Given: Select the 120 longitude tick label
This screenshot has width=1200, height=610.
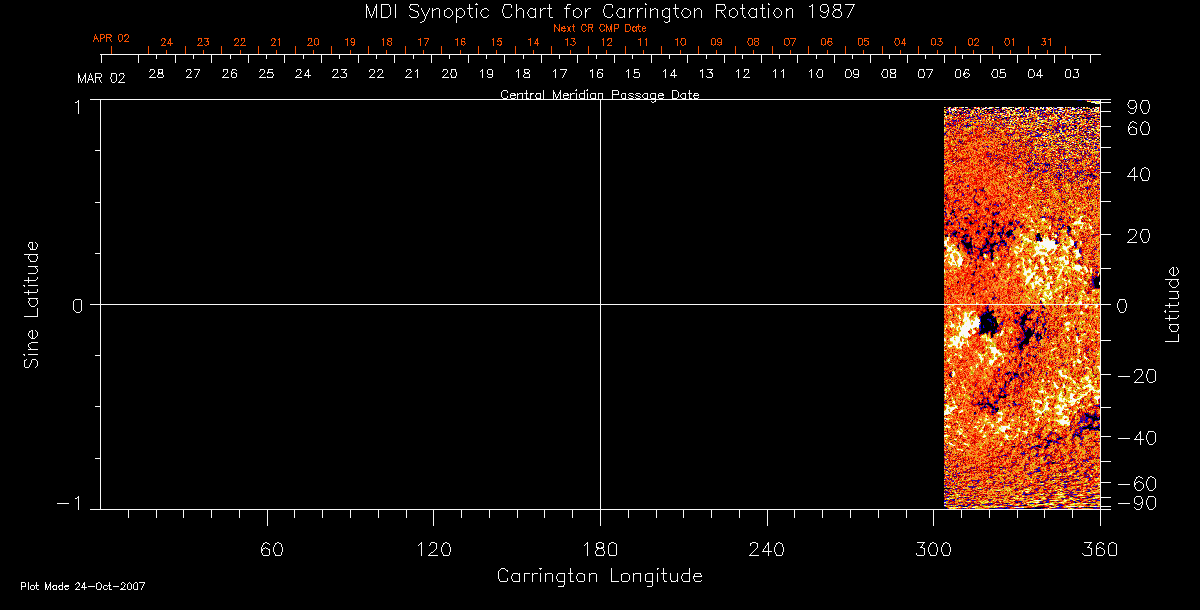Looking at the screenshot, I should click(433, 549).
